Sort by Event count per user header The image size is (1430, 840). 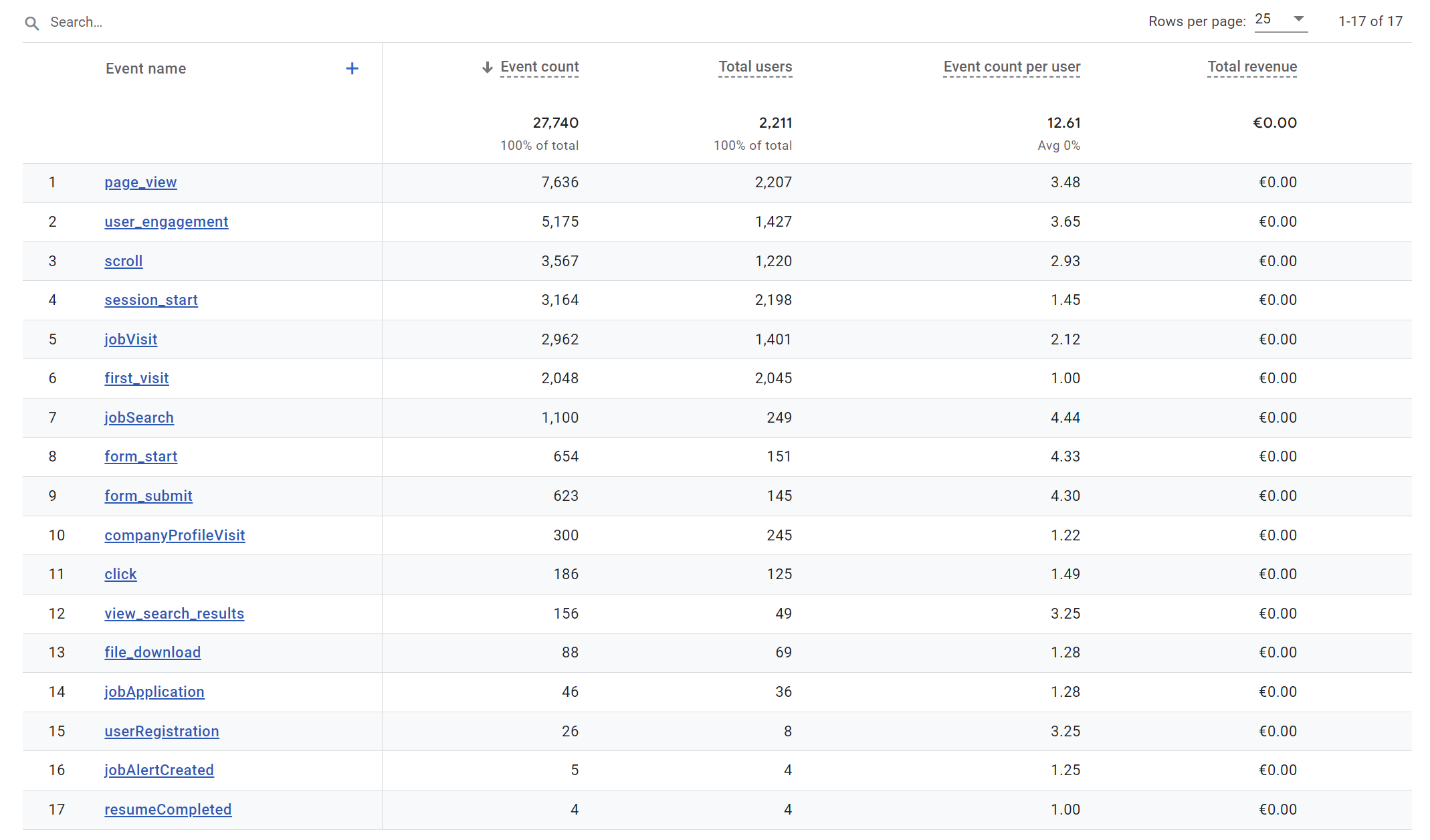point(1011,67)
